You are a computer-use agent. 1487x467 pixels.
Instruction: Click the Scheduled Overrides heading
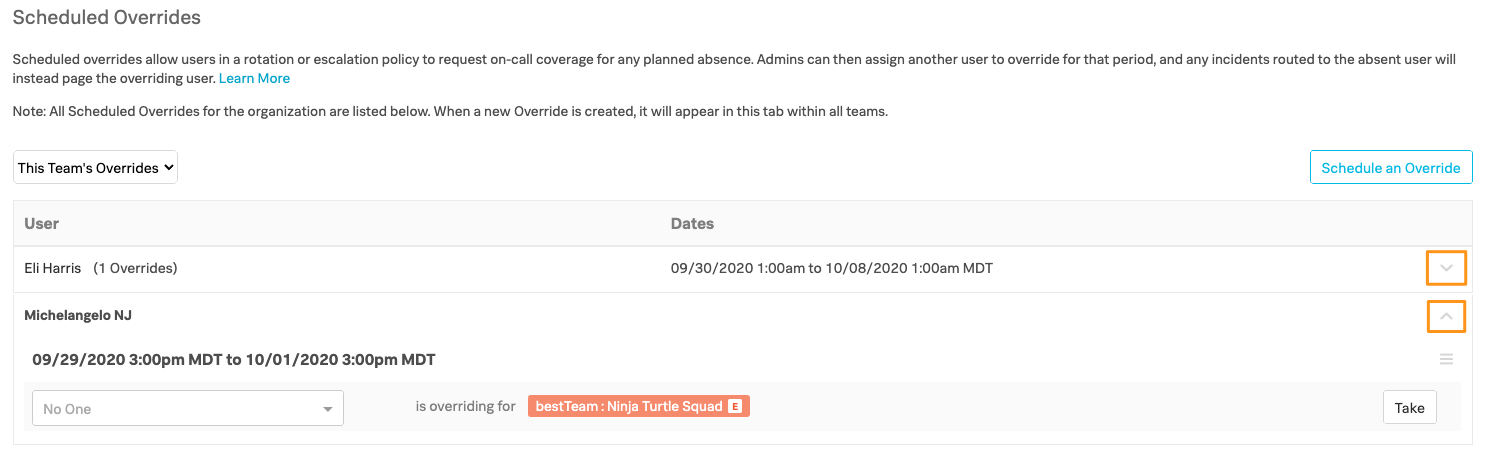pos(106,18)
